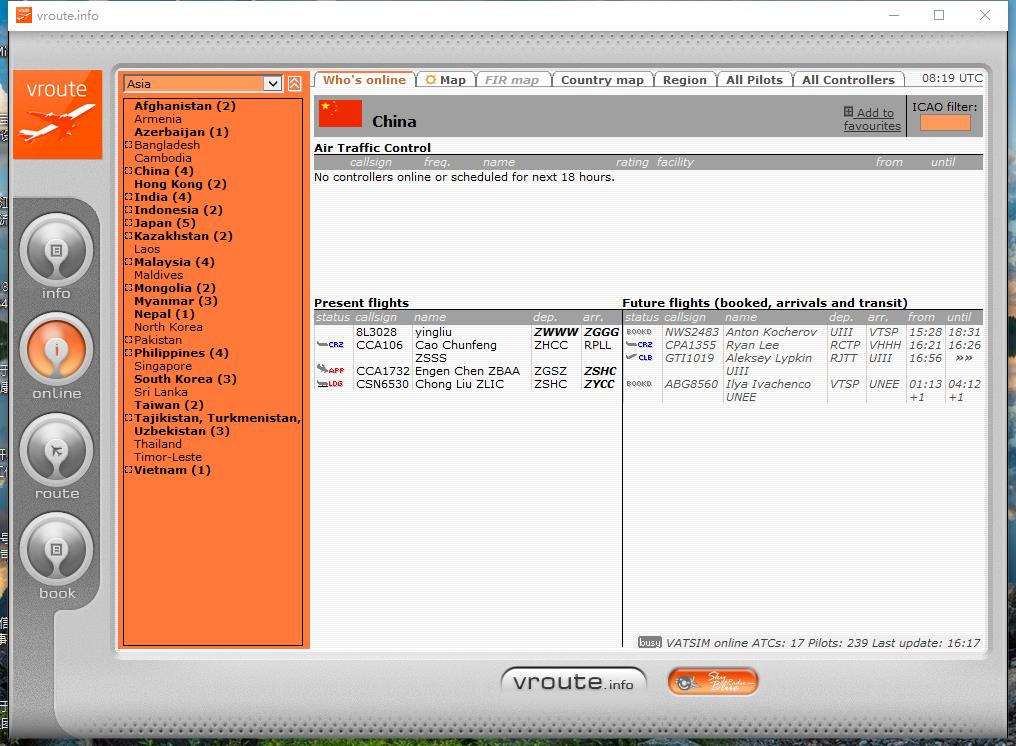Select the online sidebar icon
Screen dimensions: 1016x746
pos(56,350)
